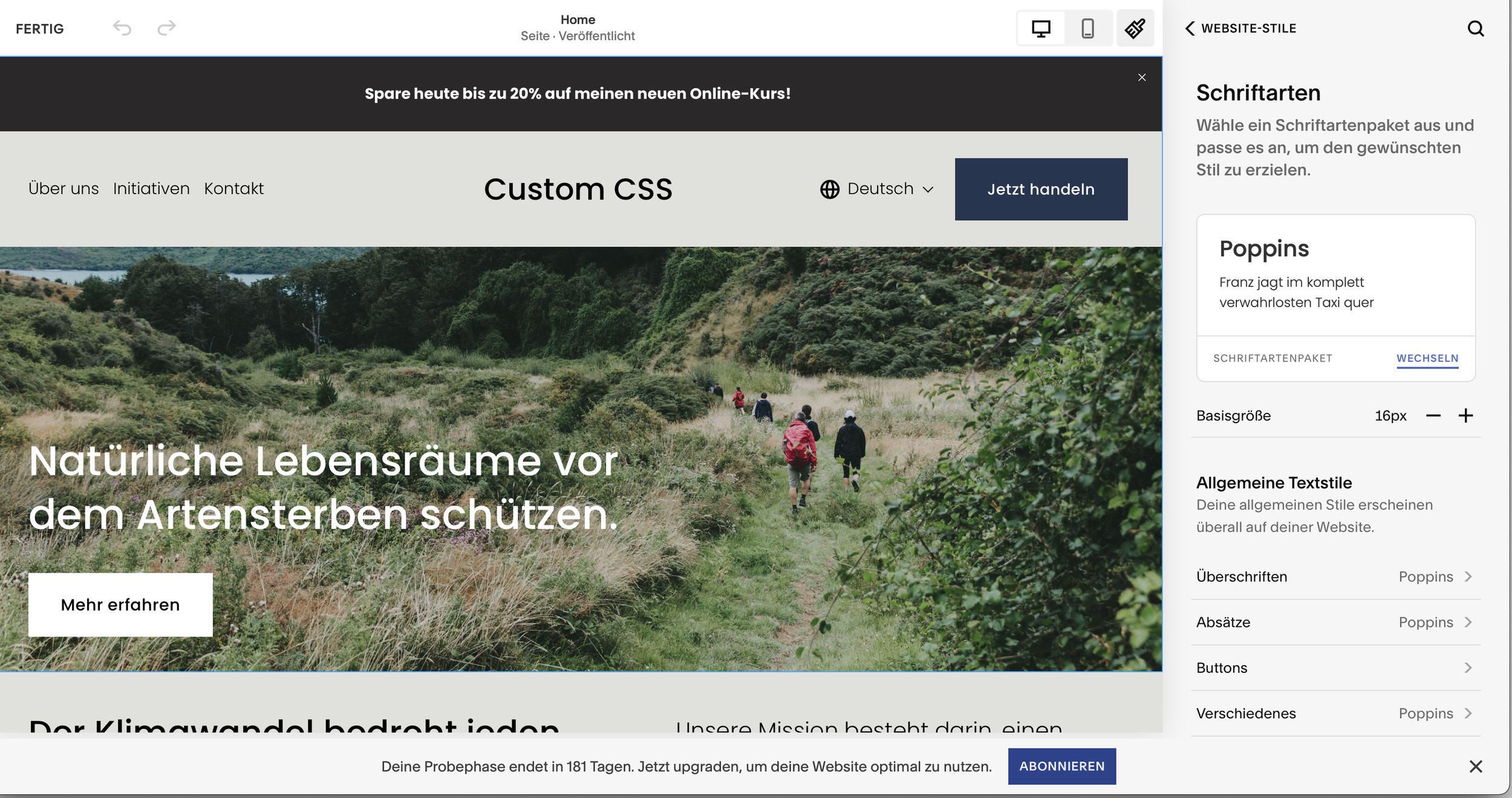This screenshot has height=798, width=1512.
Task: Toggle the site styles paintbrush icon
Action: point(1135,28)
